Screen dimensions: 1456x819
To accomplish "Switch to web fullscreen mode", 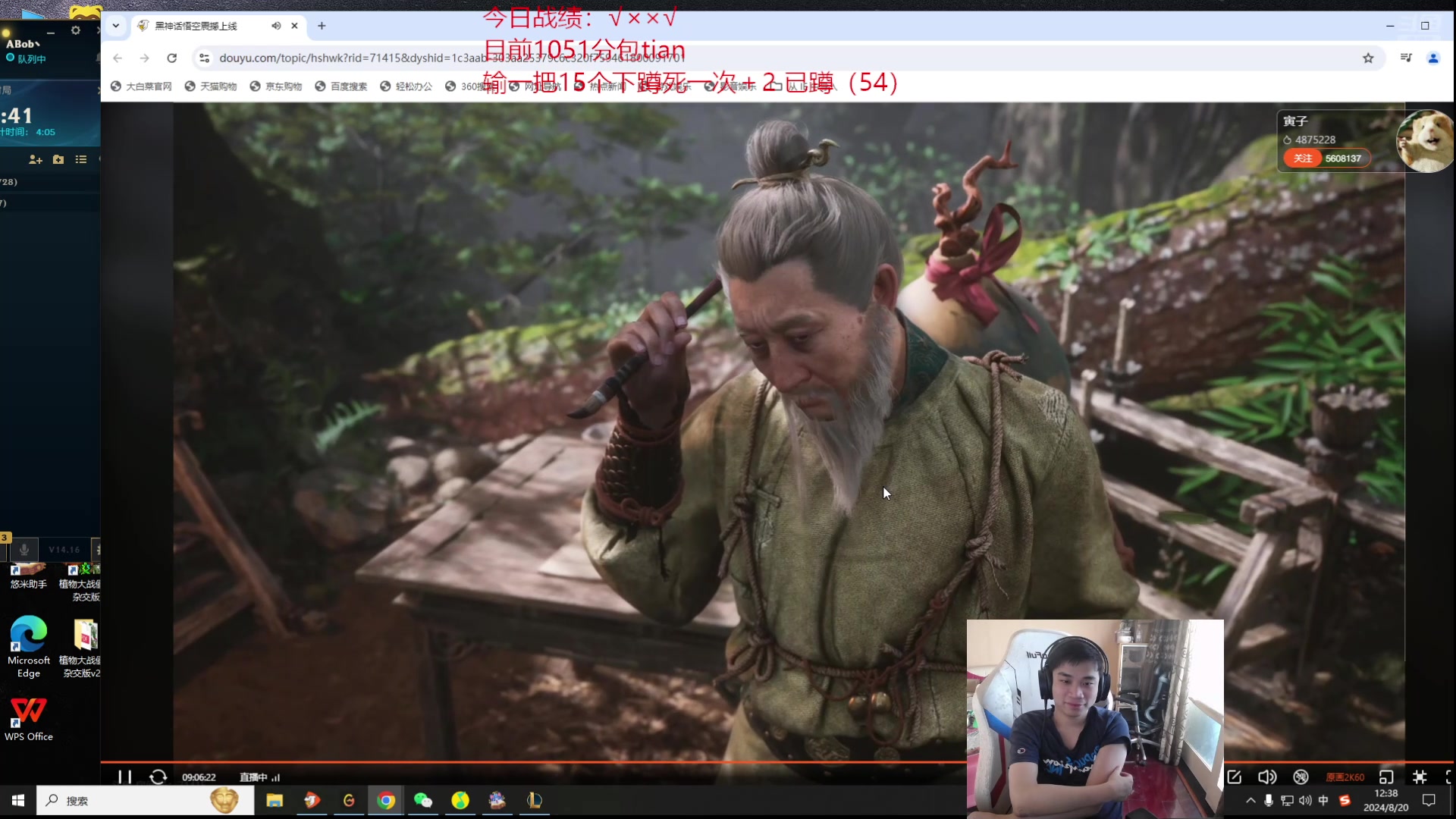I will click(1420, 777).
